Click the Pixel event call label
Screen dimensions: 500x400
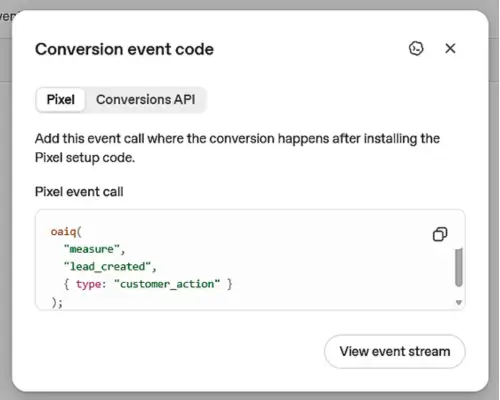(79, 192)
